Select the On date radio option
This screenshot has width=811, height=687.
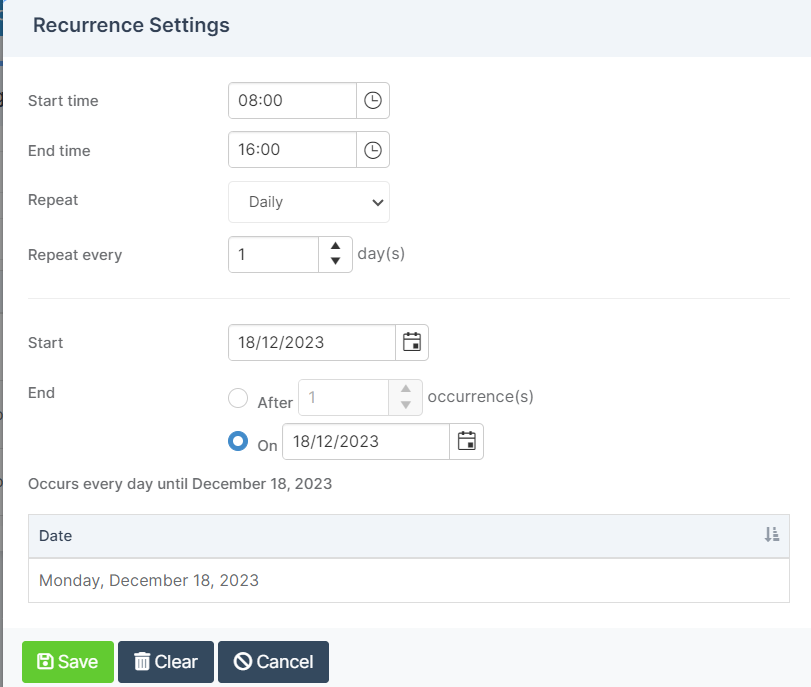click(x=238, y=441)
